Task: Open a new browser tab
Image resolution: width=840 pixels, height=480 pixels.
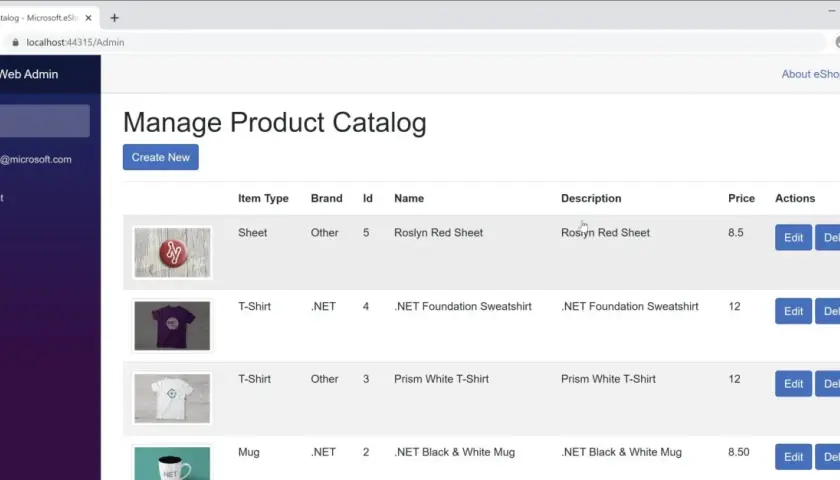Action: 114,18
